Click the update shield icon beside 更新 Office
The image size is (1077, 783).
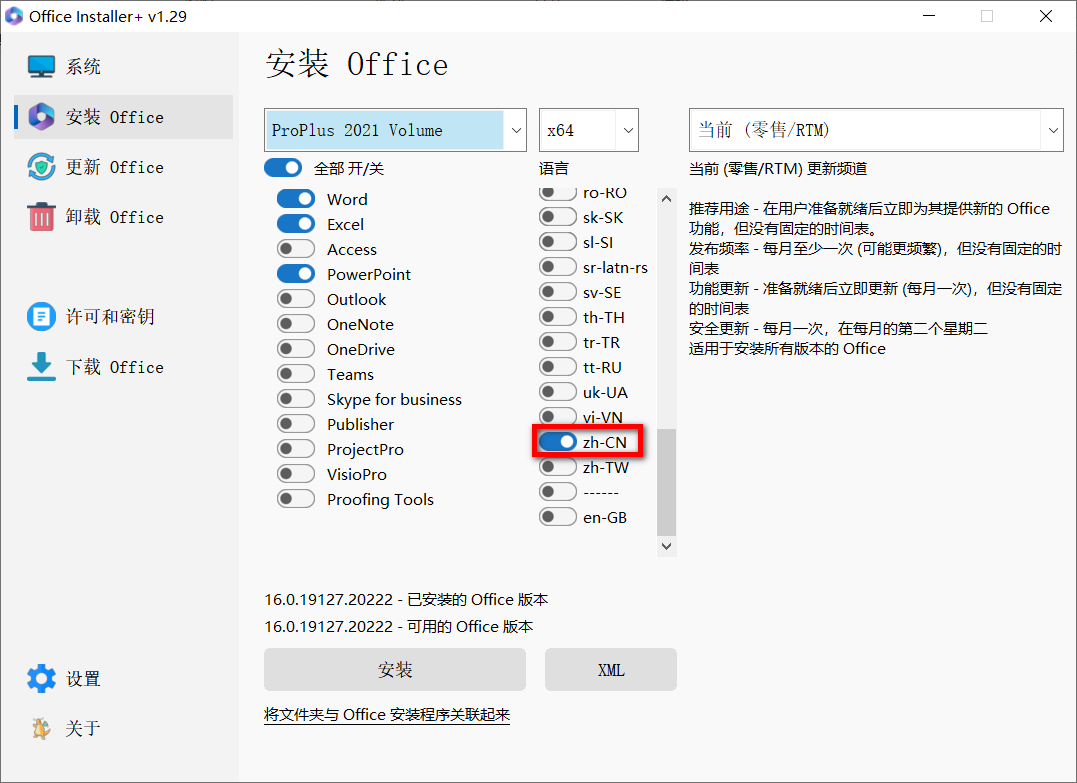point(41,167)
